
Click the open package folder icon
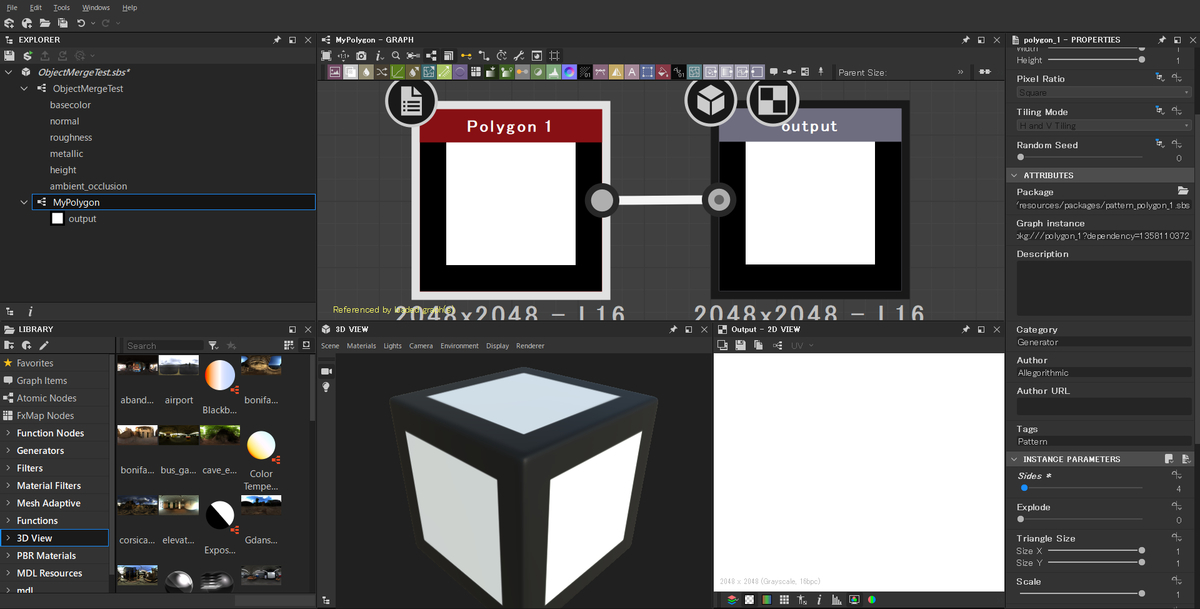pos(44,23)
